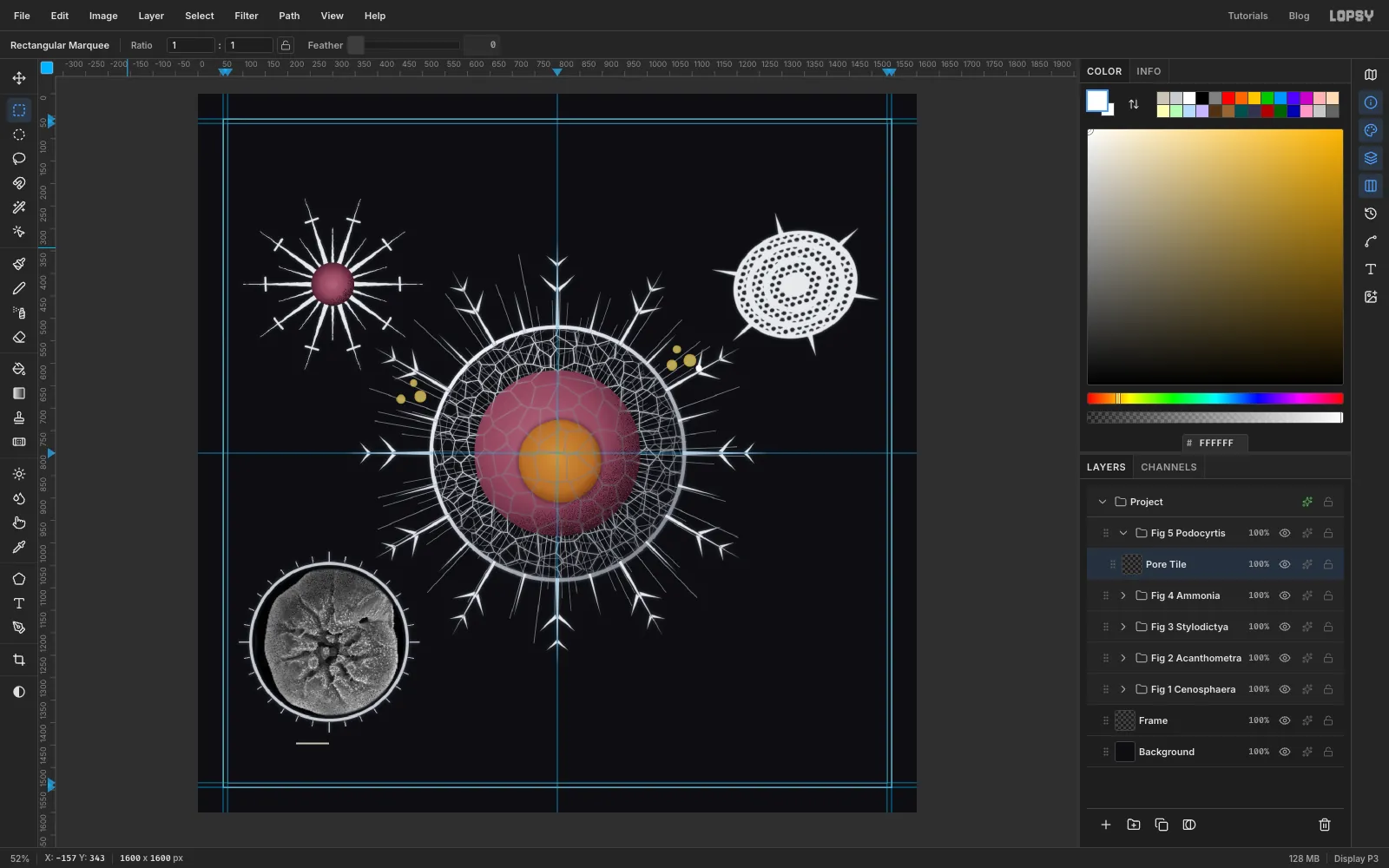Swap foreground and background colors
Screen dimensions: 1389x868
click(x=1134, y=104)
